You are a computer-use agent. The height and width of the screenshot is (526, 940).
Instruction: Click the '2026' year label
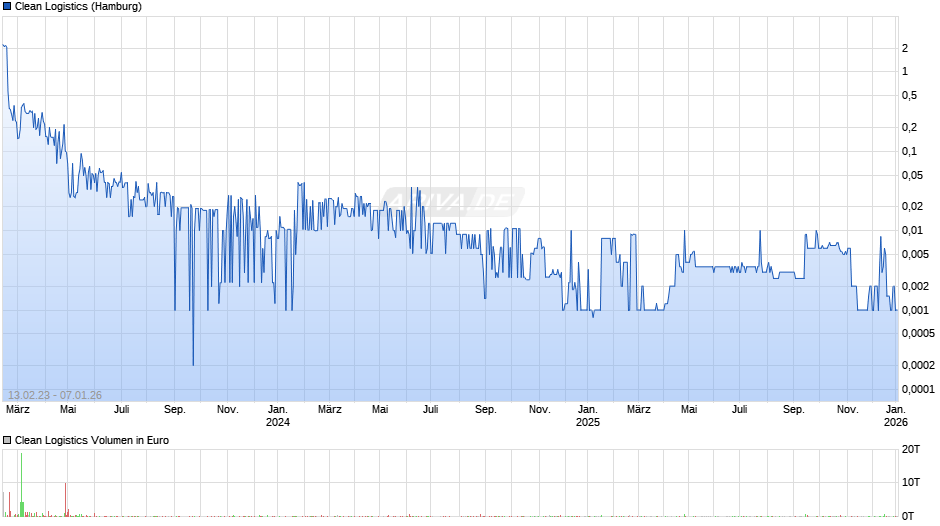[x=896, y=422]
